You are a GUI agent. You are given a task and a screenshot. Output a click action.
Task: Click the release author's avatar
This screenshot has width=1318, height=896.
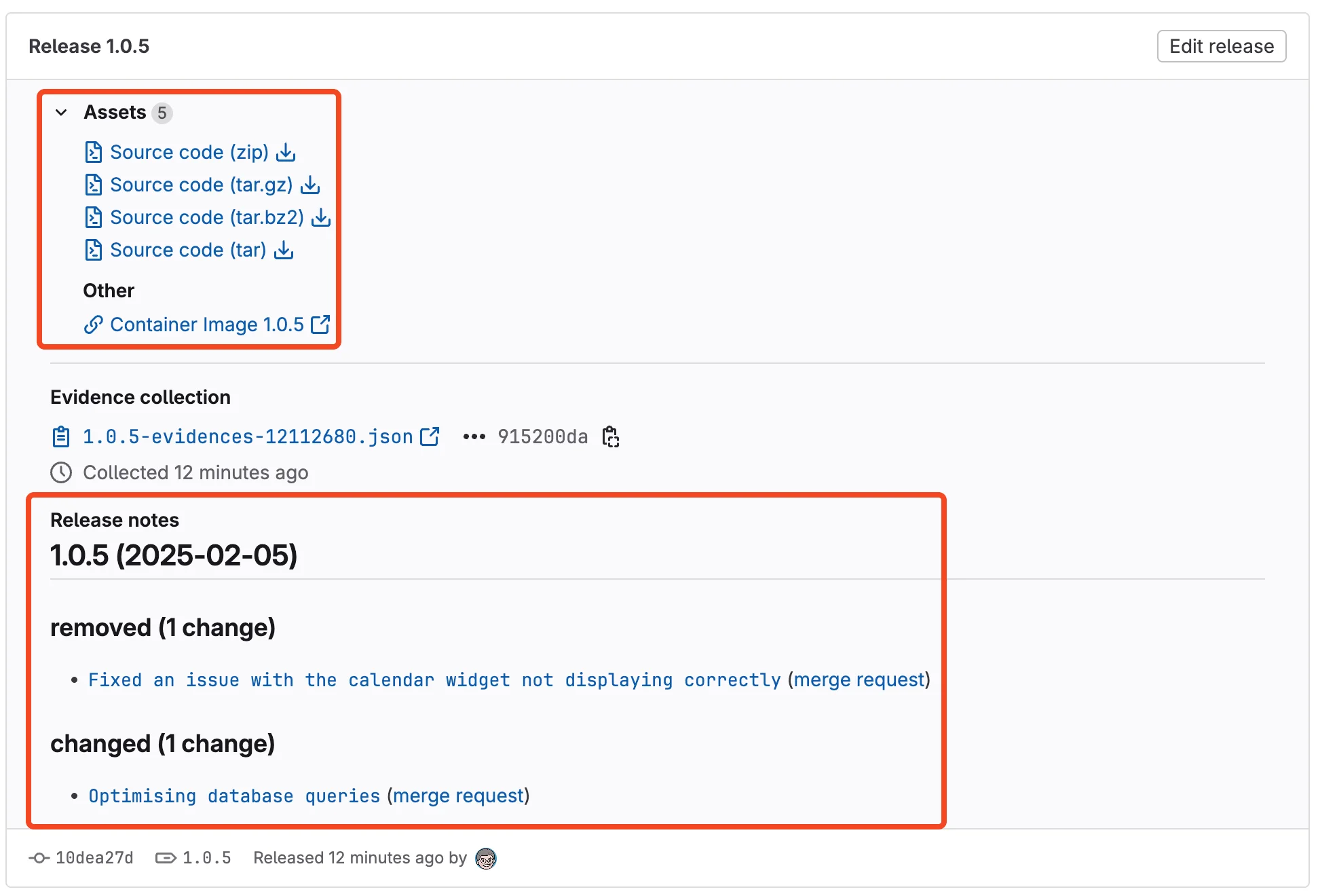[485, 858]
